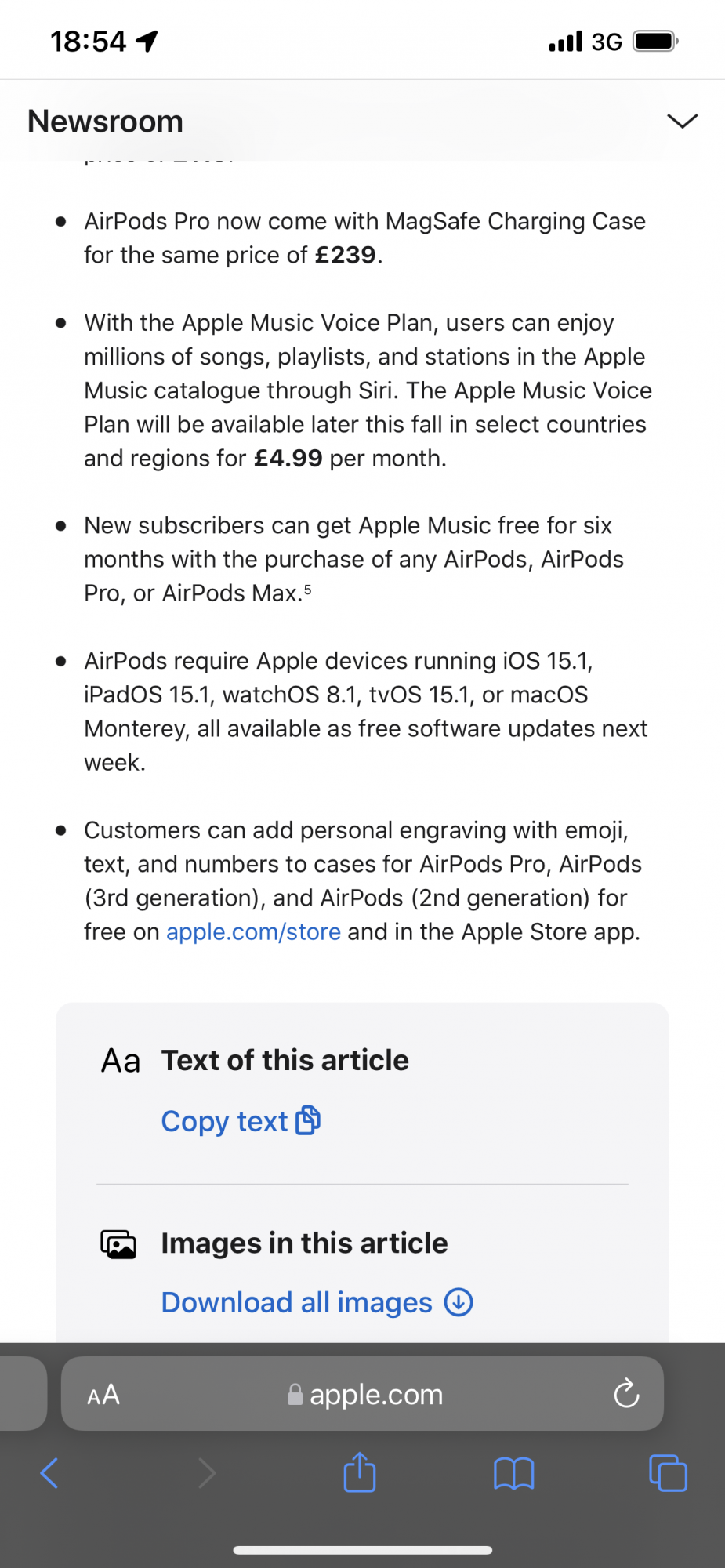The height and width of the screenshot is (1568, 725).
Task: Tap the time in status bar
Action: pos(88,42)
